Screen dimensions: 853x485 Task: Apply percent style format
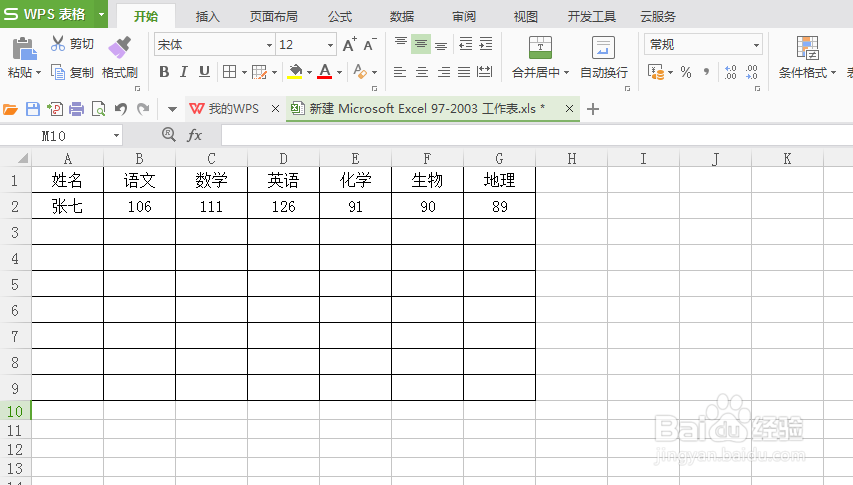coord(686,72)
